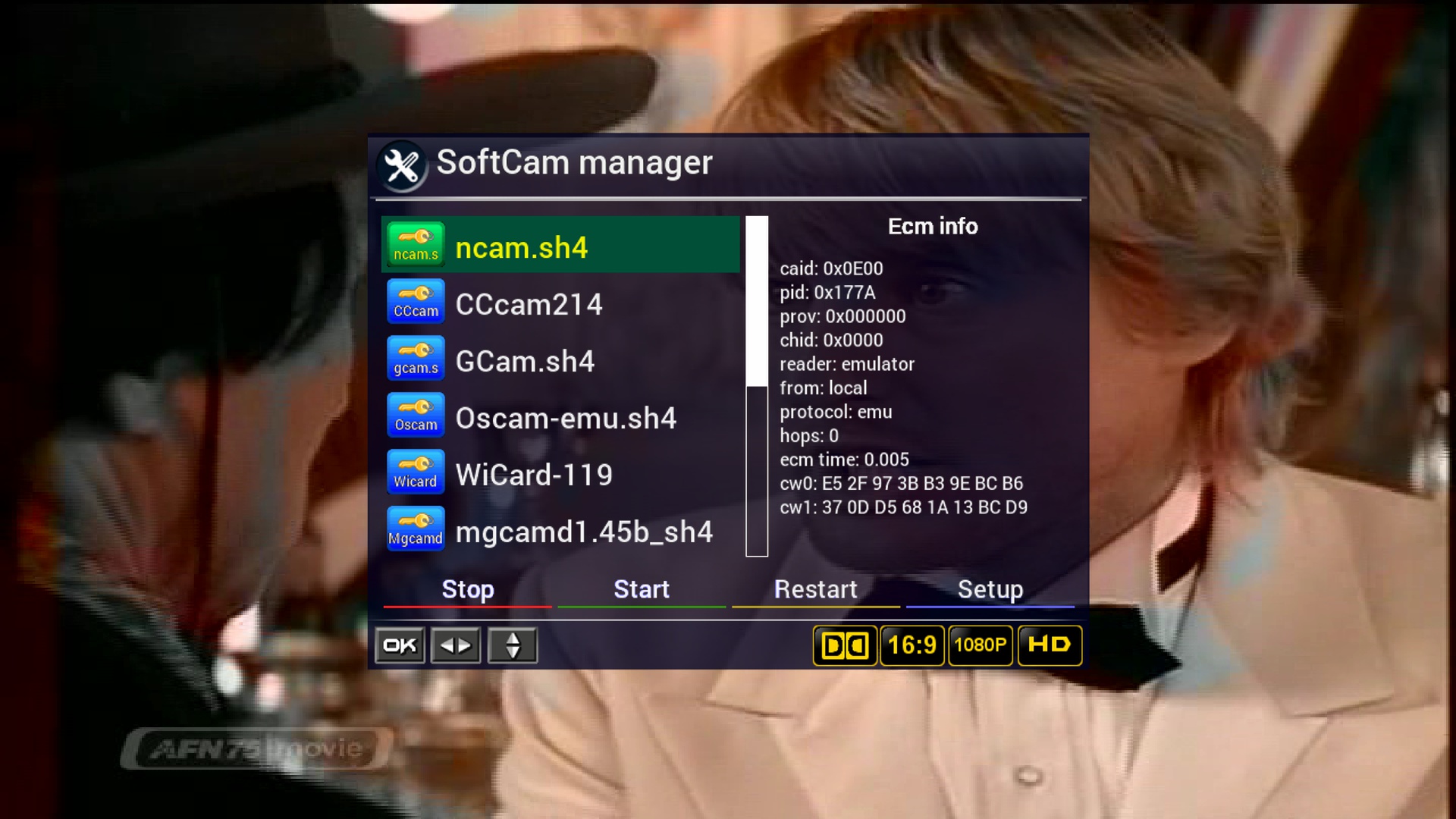This screenshot has height=819, width=1456.
Task: Click the SoftCam manager title text
Action: coord(574,162)
